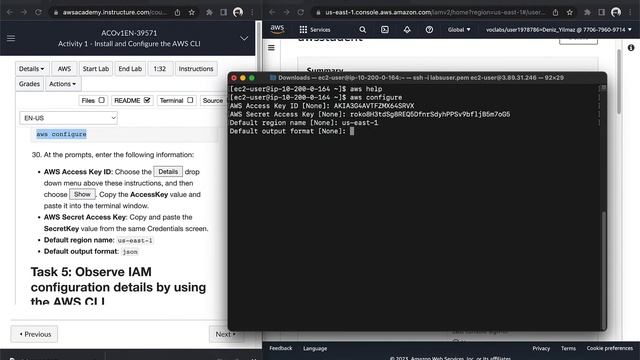Toggle side panel icon in left browser

223,12
